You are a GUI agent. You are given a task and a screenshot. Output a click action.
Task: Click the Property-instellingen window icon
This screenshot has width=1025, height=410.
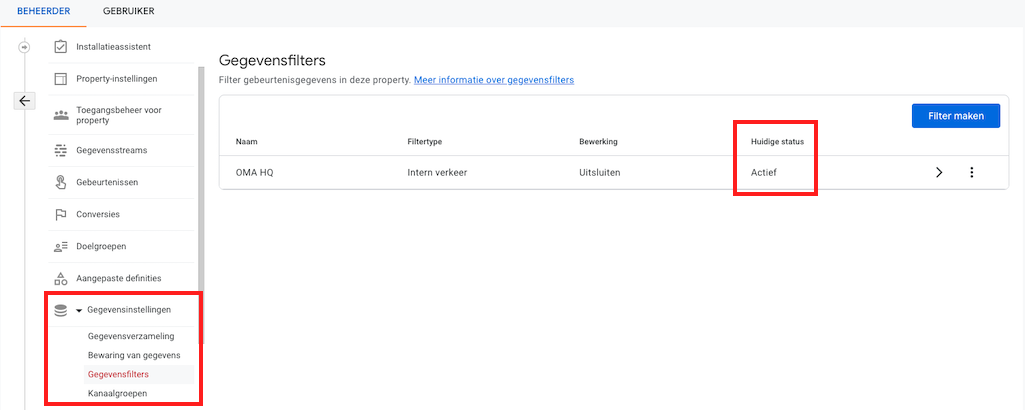point(60,79)
